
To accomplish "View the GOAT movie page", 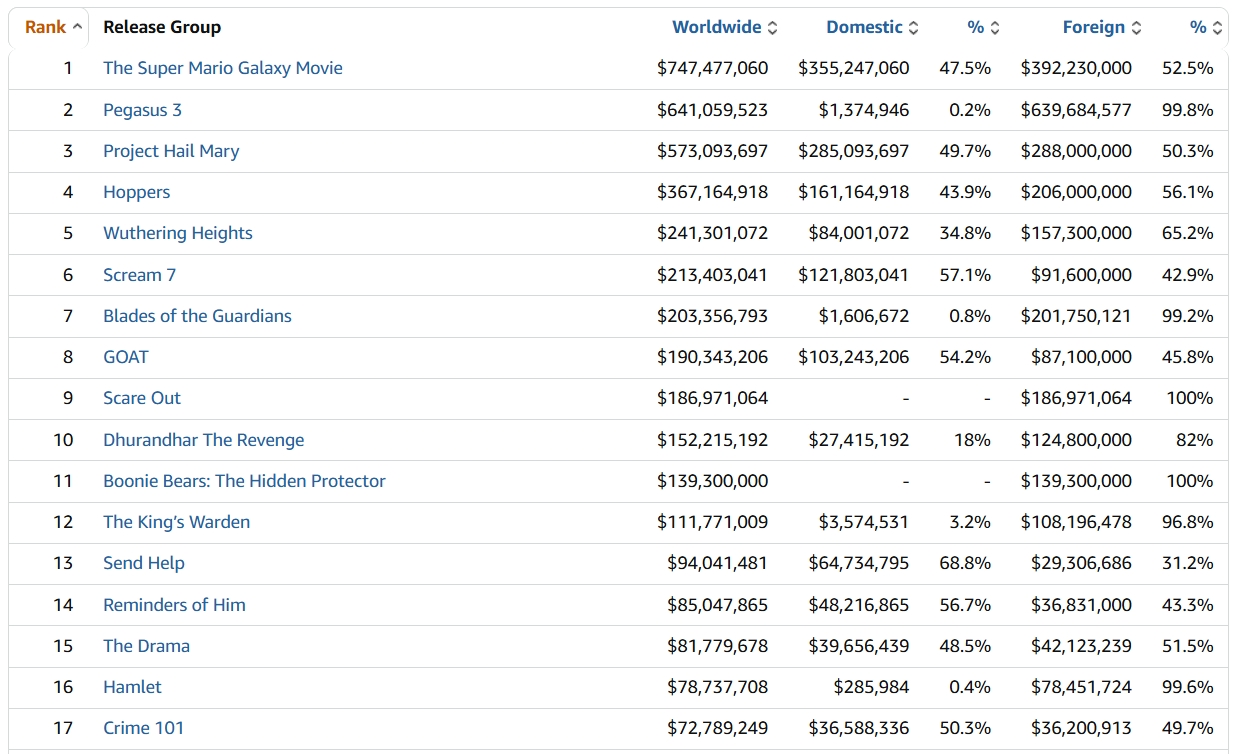I will pos(125,357).
